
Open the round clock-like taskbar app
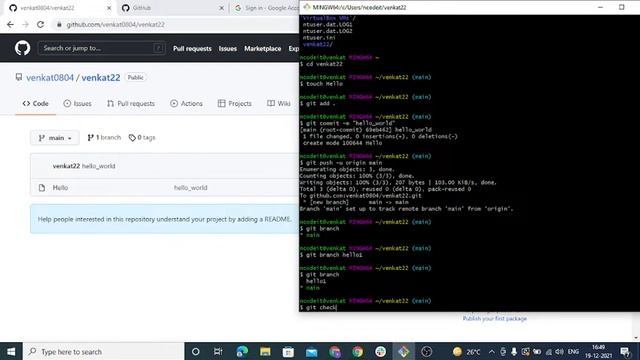point(427,351)
